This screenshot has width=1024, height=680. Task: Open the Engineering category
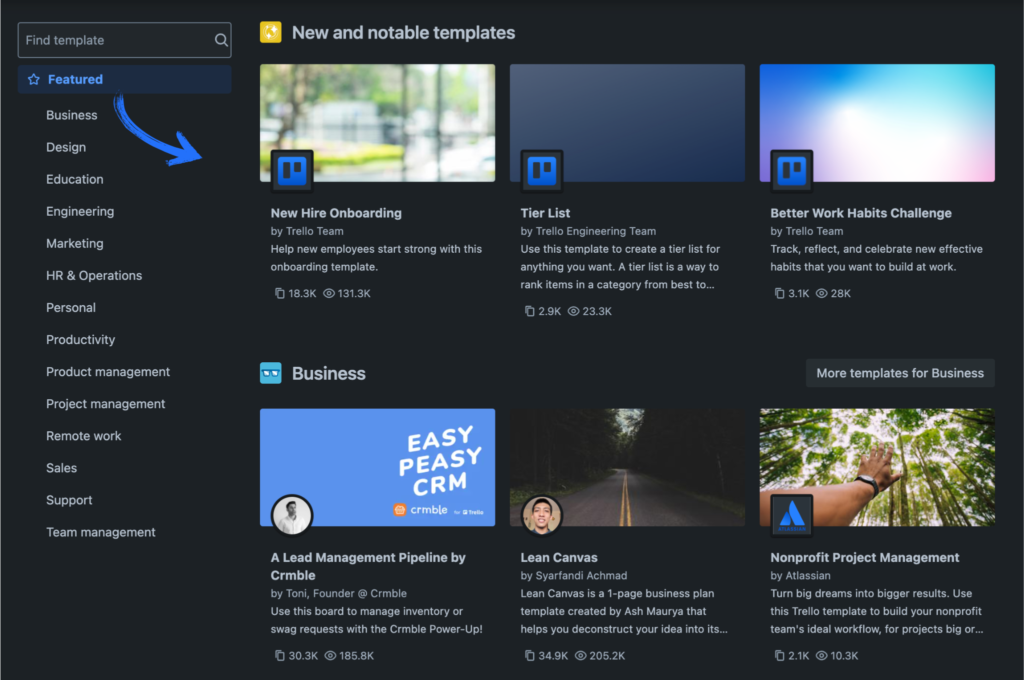[x=80, y=211]
